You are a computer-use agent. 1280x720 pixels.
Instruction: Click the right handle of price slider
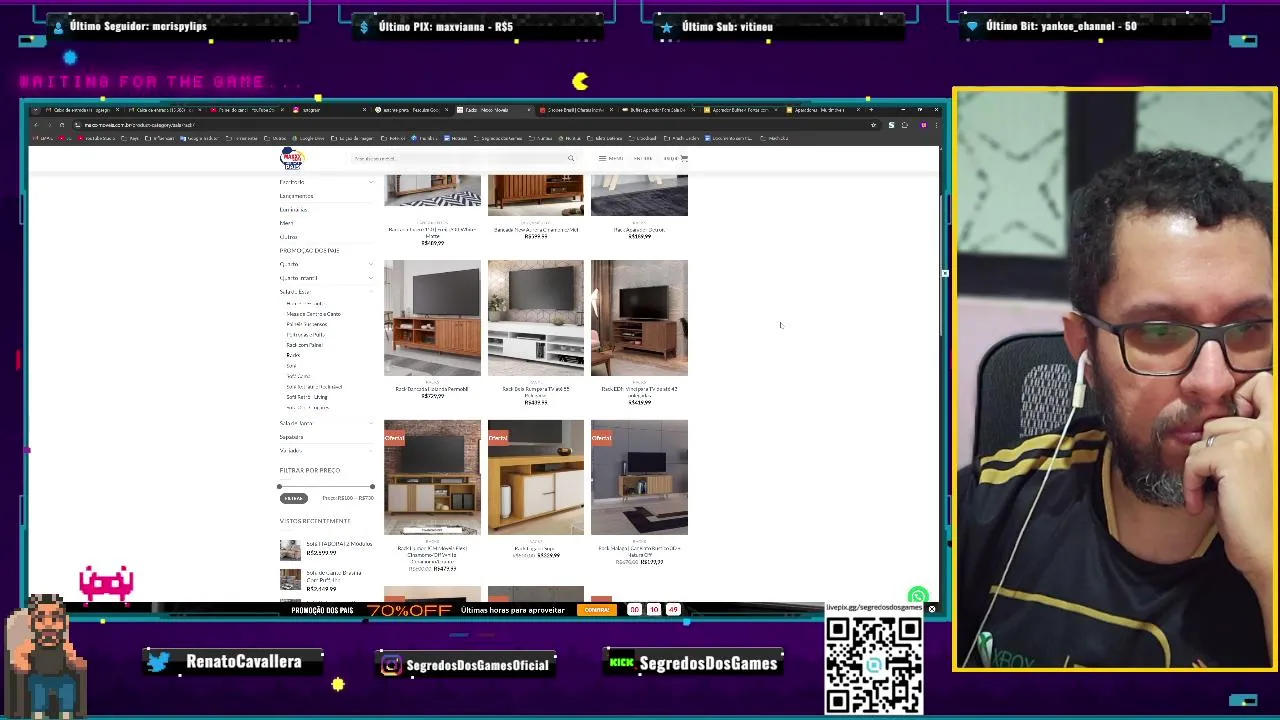[x=372, y=487]
